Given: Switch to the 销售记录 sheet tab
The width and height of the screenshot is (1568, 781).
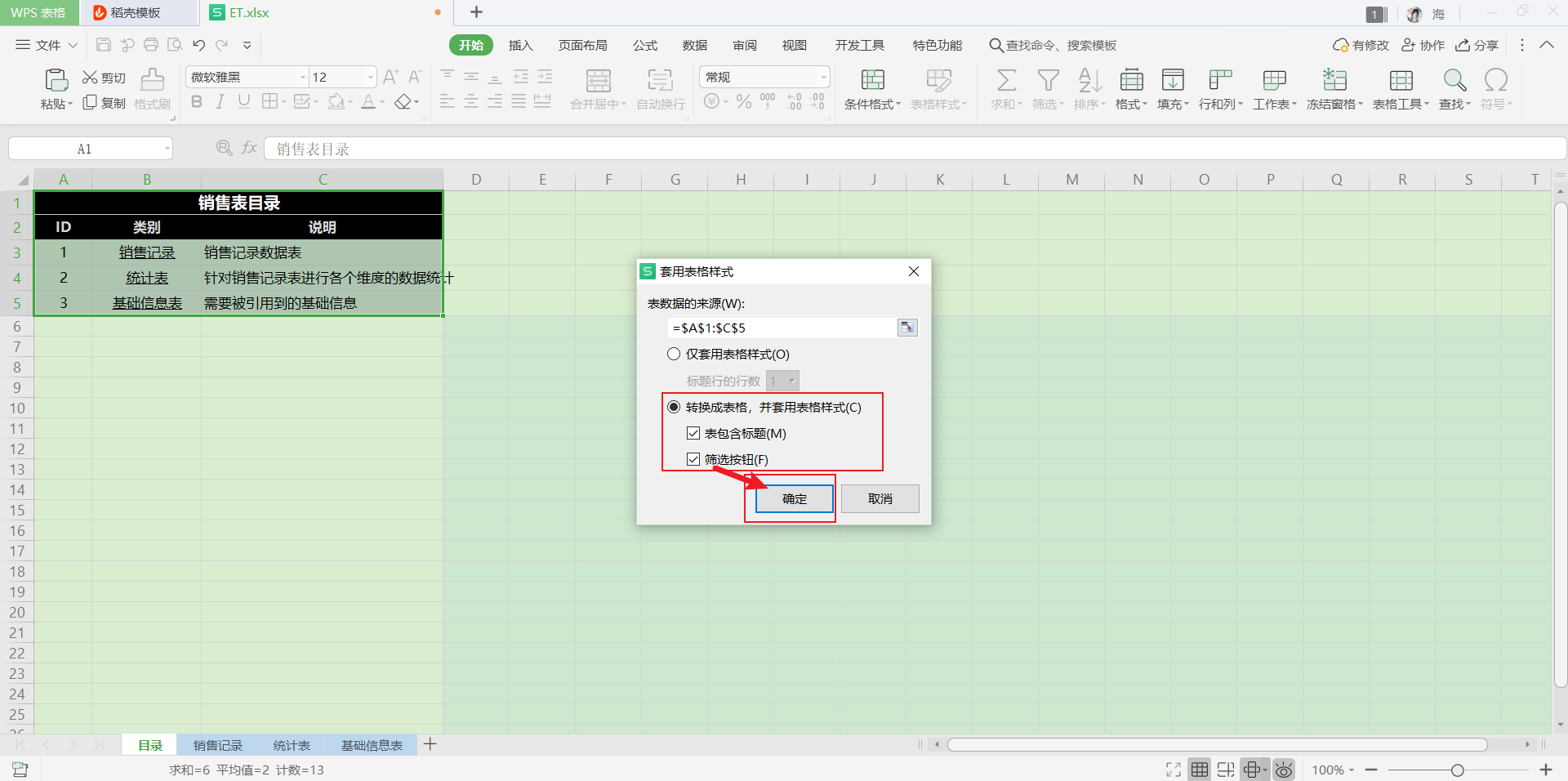Looking at the screenshot, I should 217,745.
